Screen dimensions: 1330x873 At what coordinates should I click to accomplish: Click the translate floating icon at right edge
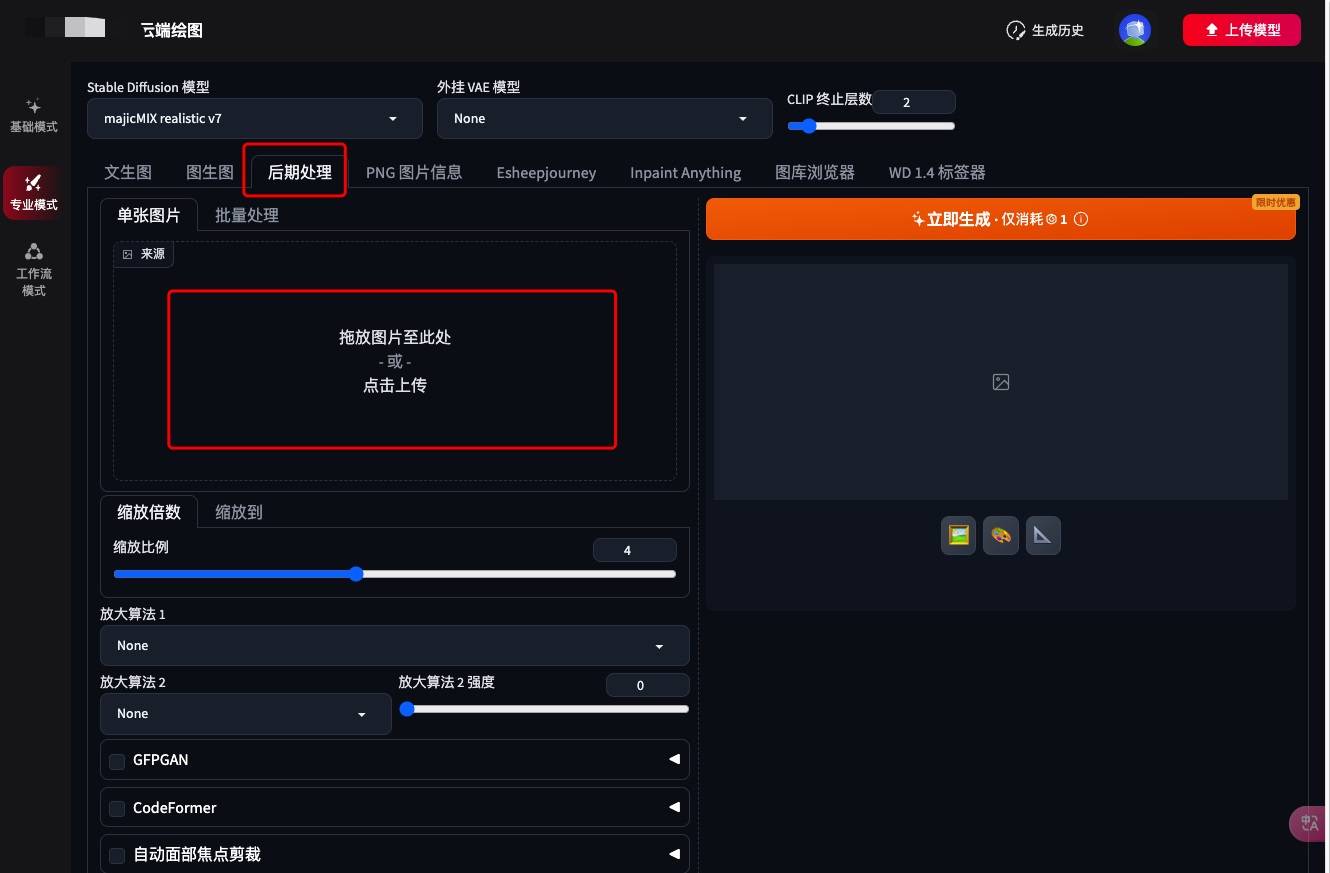pyautogui.click(x=1309, y=823)
